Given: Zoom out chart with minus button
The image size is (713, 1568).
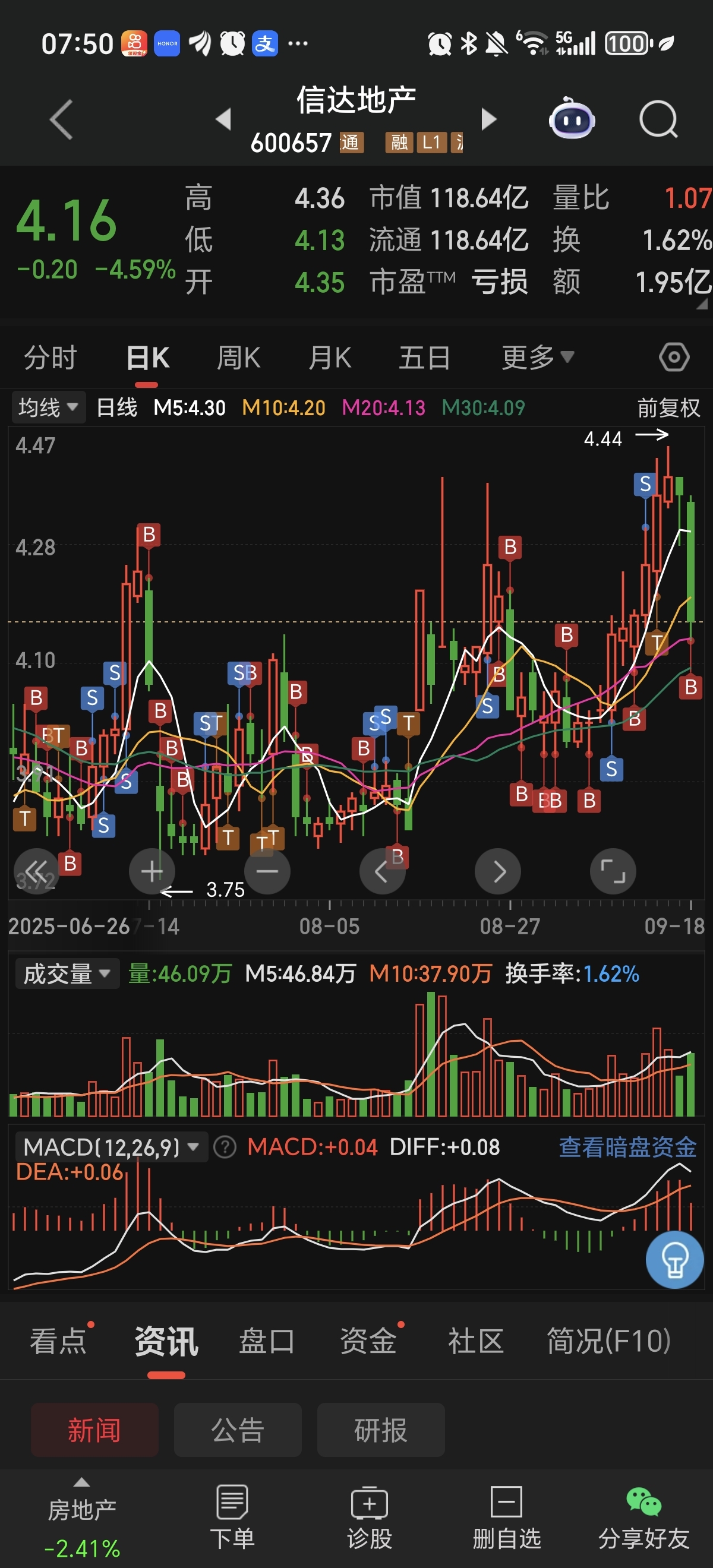Looking at the screenshot, I should click(267, 871).
